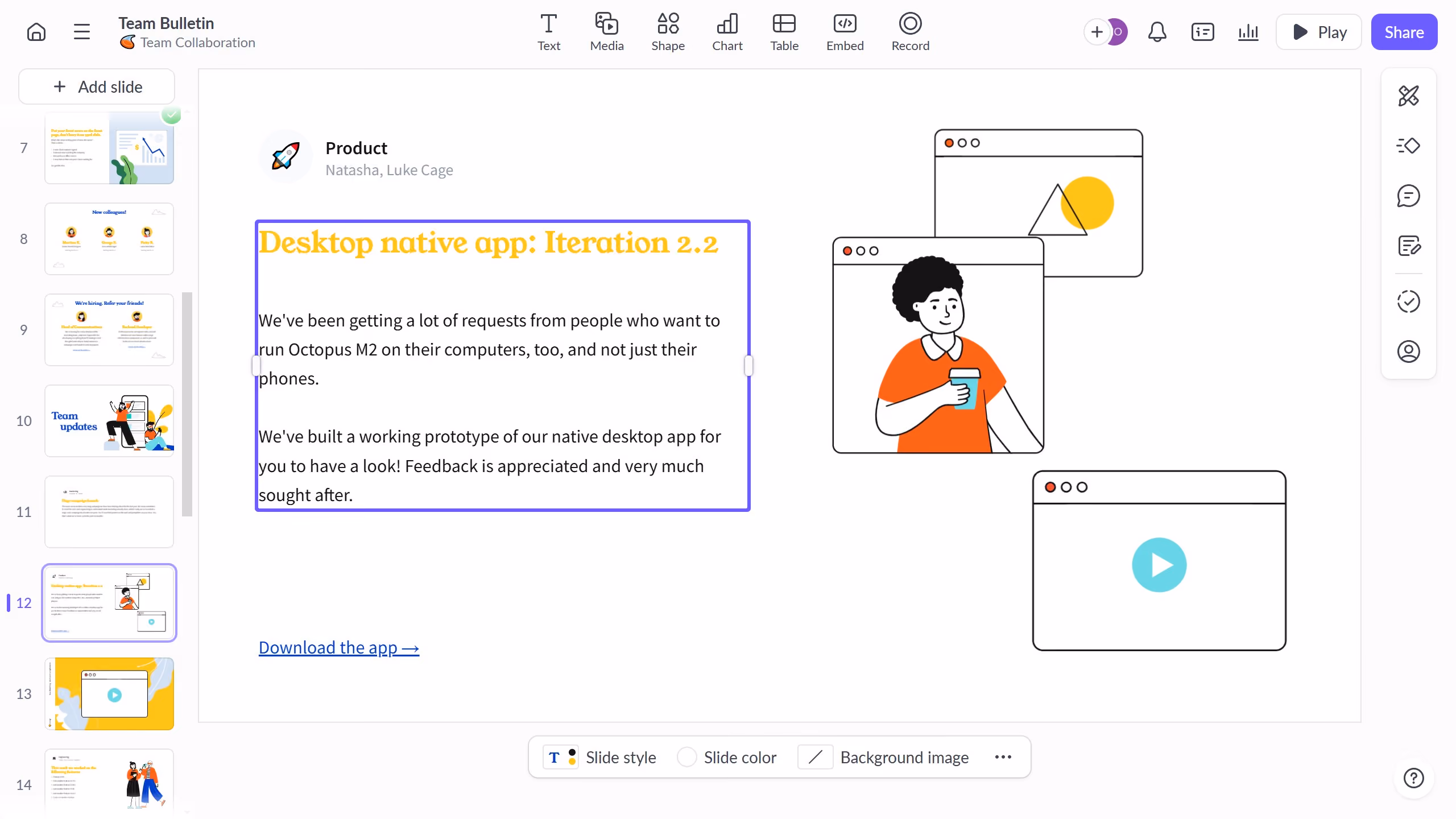This screenshot has width=1456, height=819.
Task: Click the Team Bulletin title
Action: tap(166, 23)
